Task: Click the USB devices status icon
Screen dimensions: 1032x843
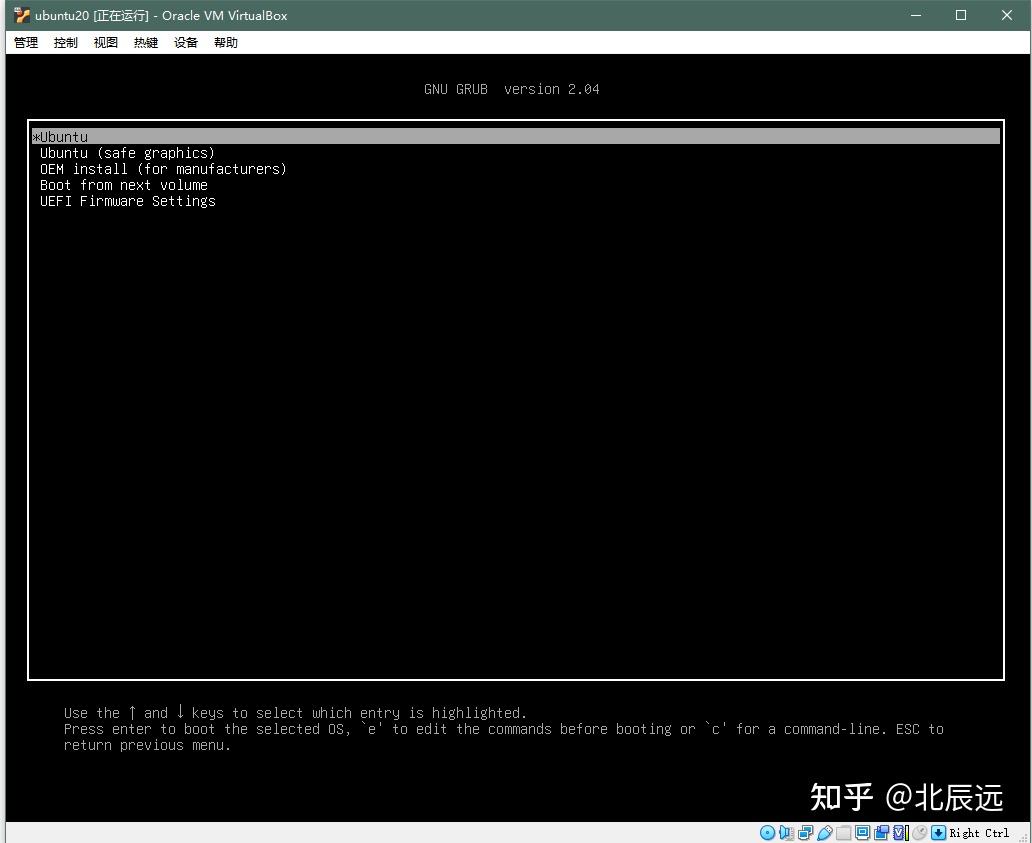Action: point(825,832)
